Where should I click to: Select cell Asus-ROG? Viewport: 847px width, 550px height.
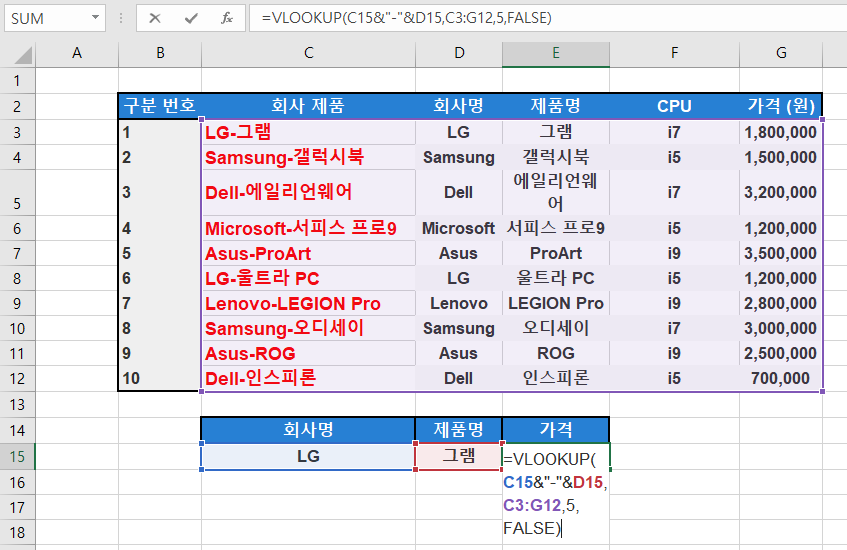(x=308, y=353)
